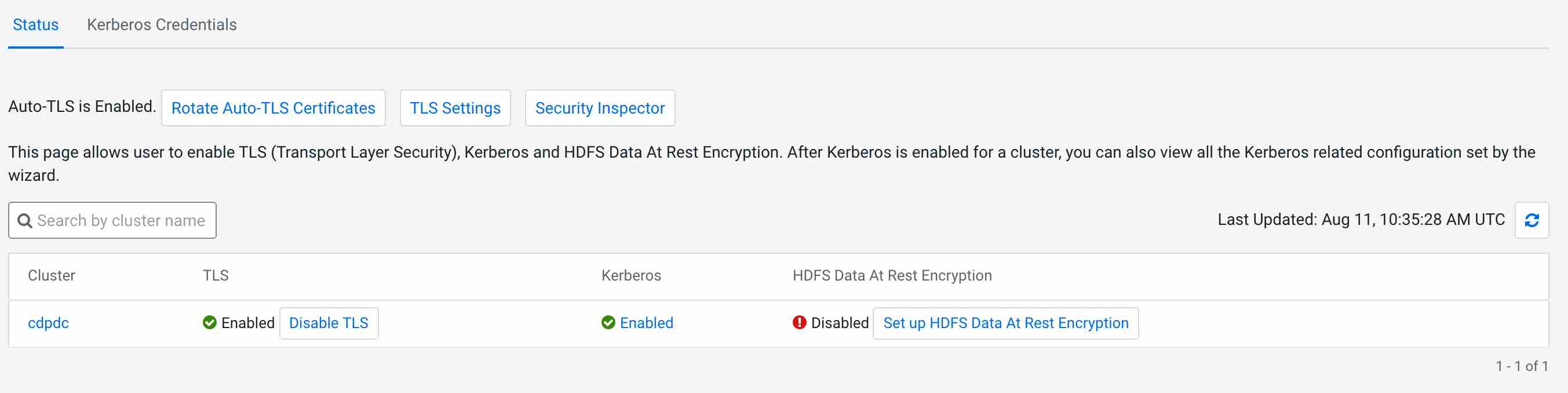Click the Kerberos Enabled link
Screen dimensions: 1568x393
(x=646, y=323)
